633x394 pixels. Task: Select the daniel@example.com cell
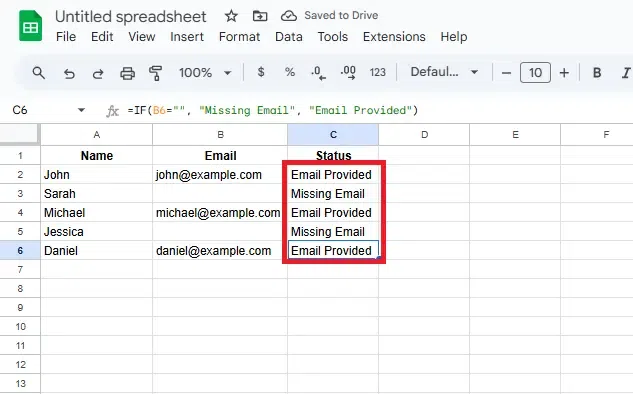pyautogui.click(x=220, y=250)
